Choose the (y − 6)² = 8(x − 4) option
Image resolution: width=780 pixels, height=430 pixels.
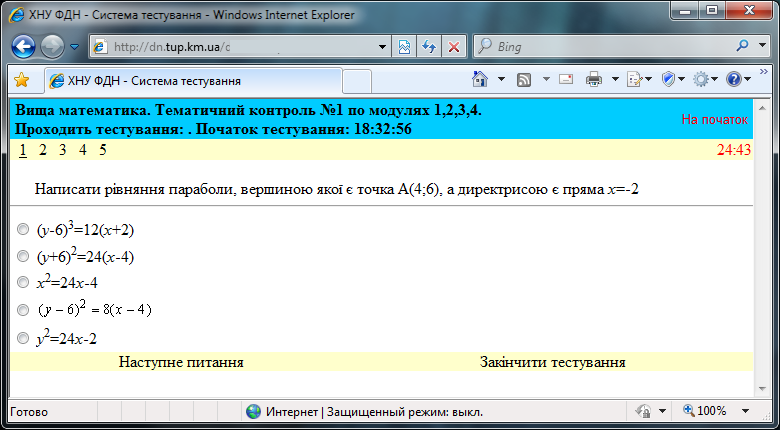[x=23, y=310]
